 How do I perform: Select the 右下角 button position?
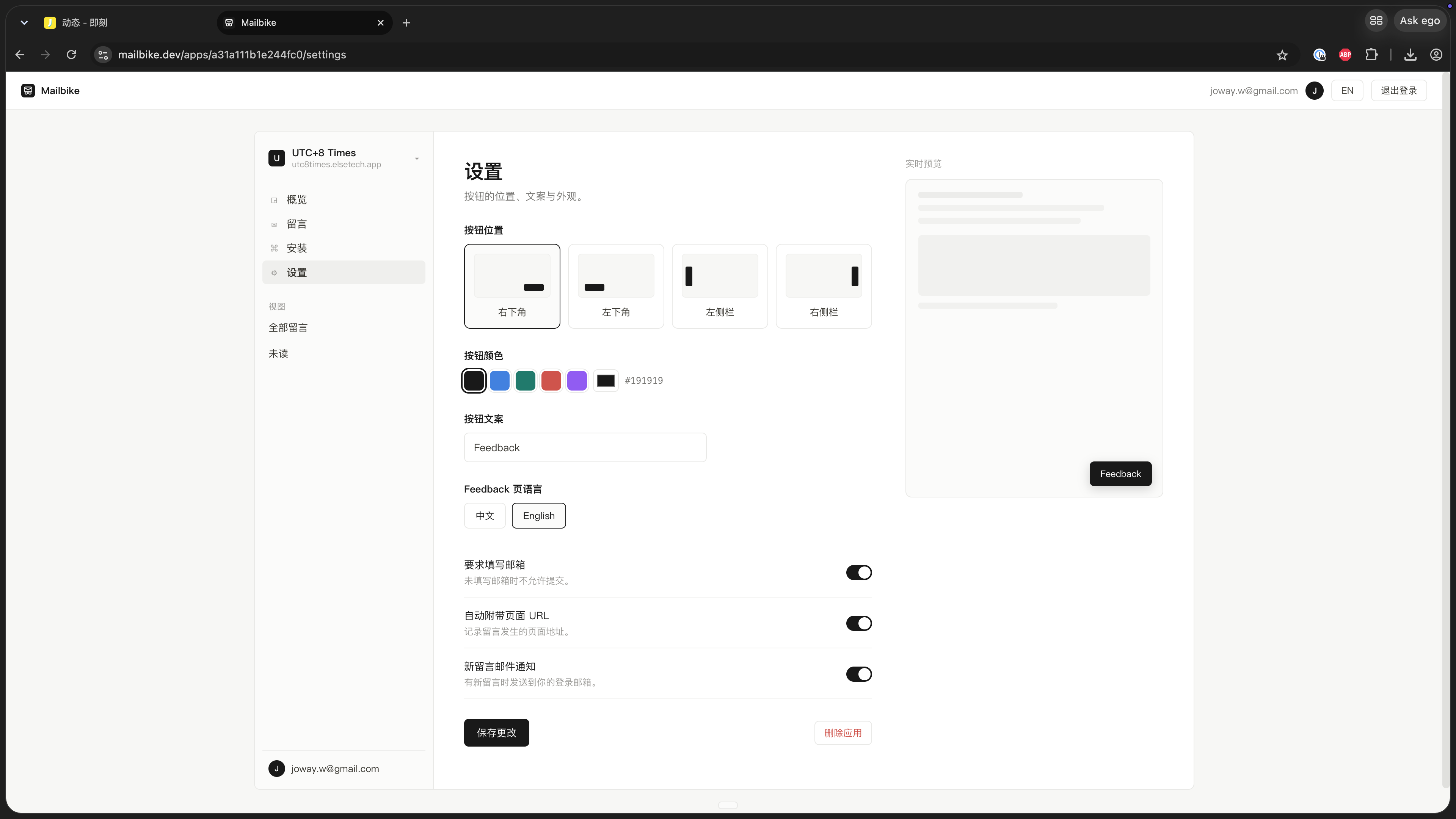pos(512,286)
